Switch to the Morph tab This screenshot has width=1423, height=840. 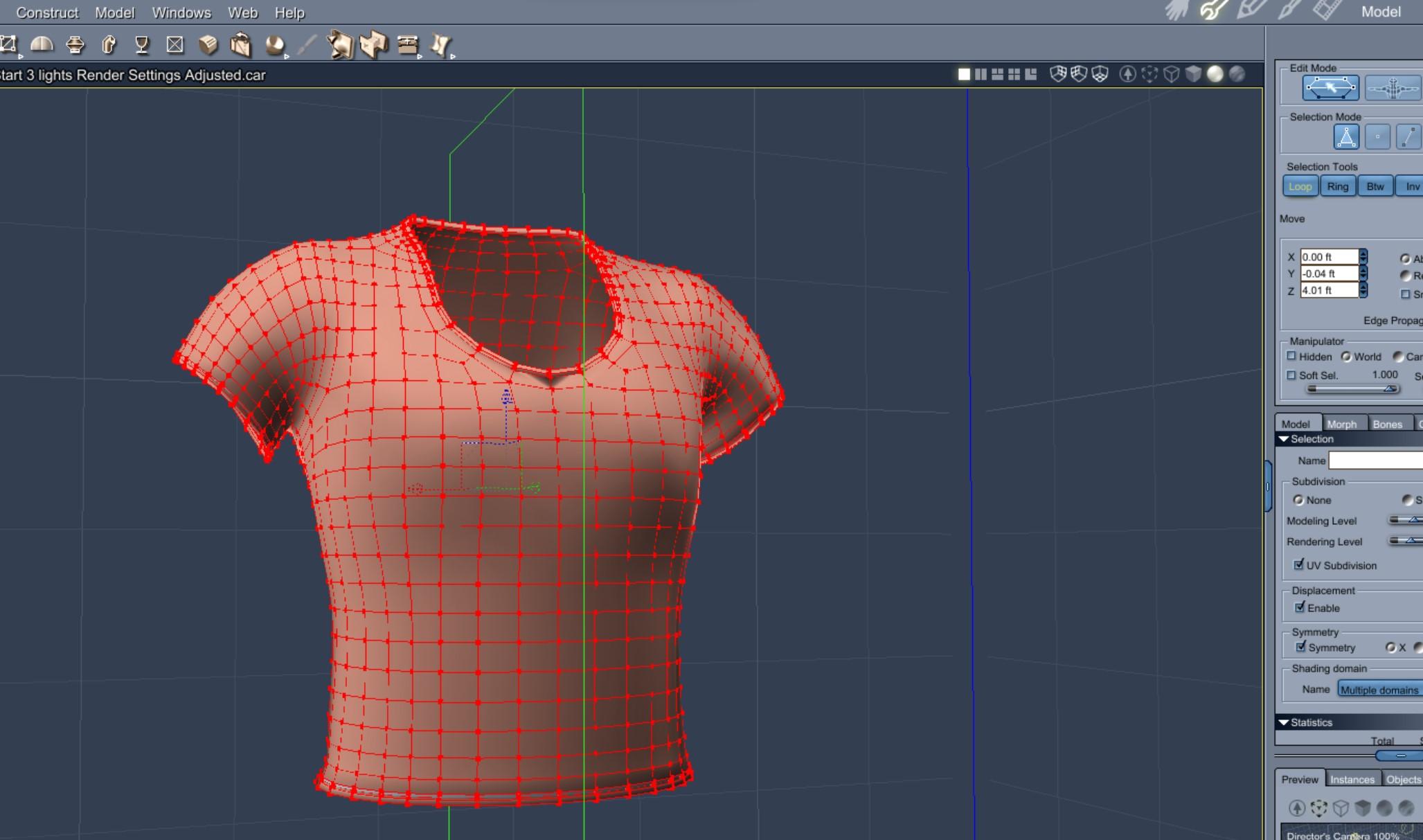(1341, 424)
